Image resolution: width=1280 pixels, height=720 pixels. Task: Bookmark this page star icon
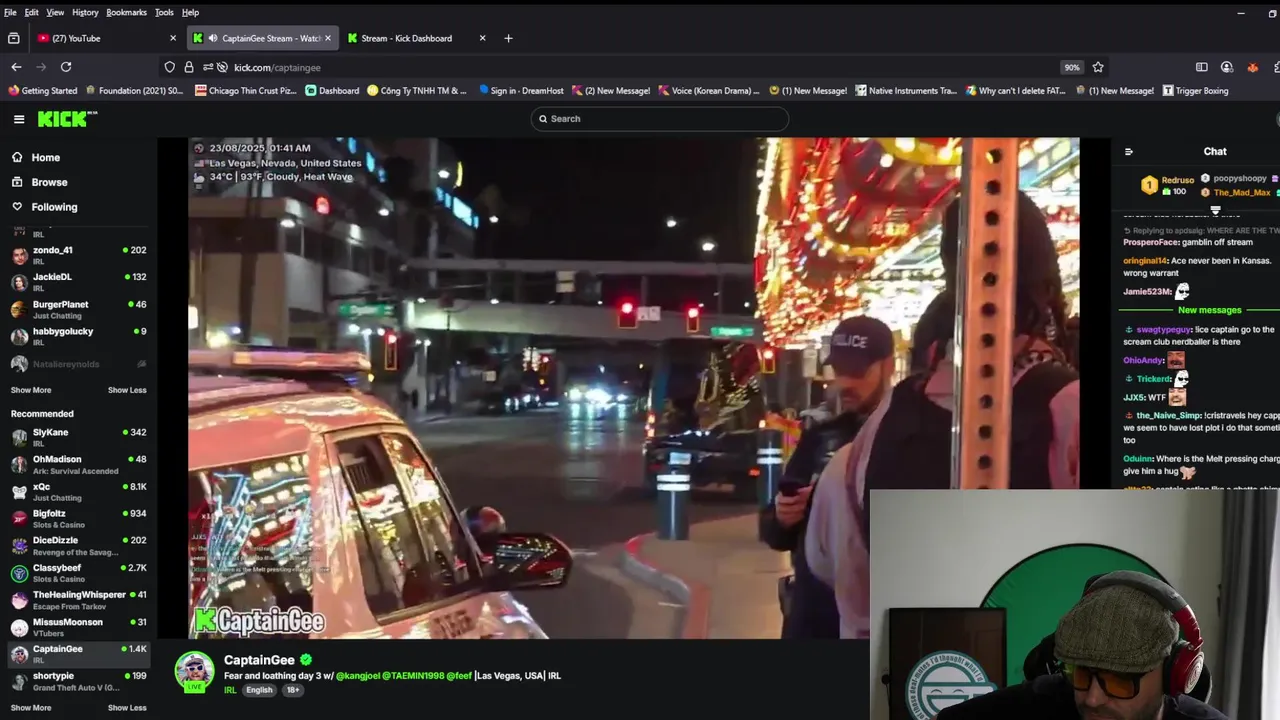pyautogui.click(x=1098, y=67)
